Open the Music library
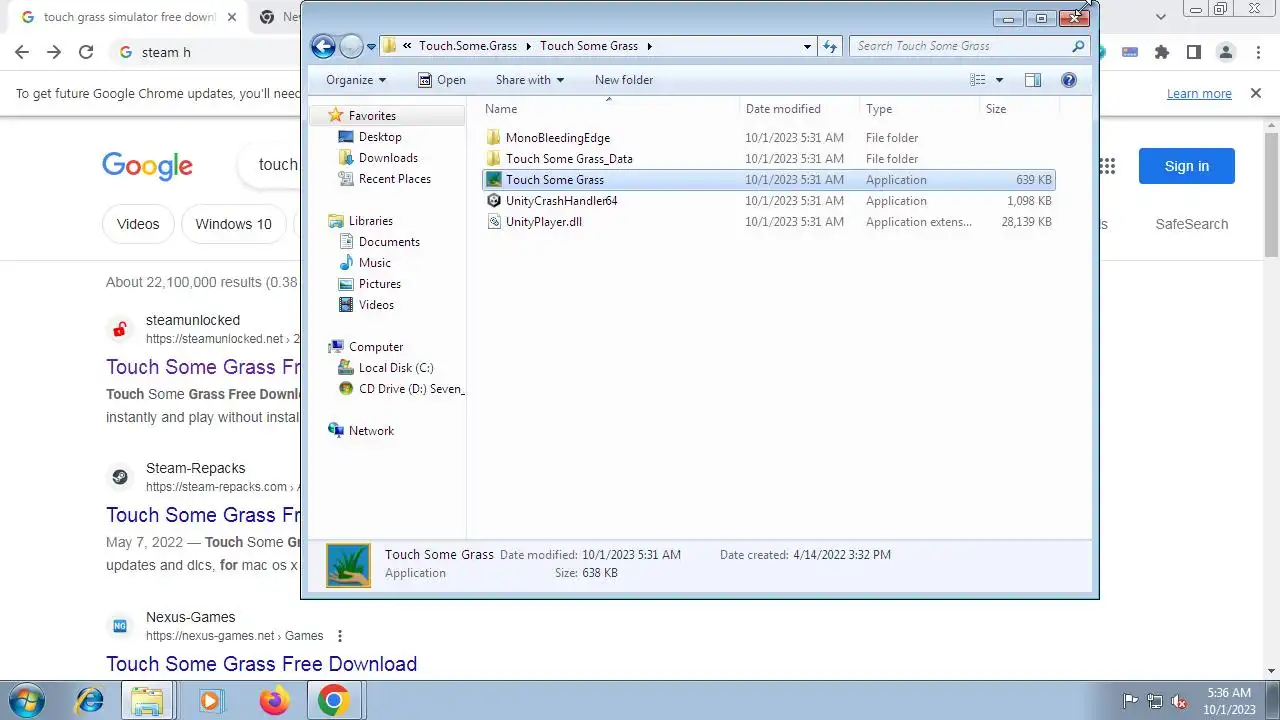This screenshot has height=720, width=1280. (375, 263)
